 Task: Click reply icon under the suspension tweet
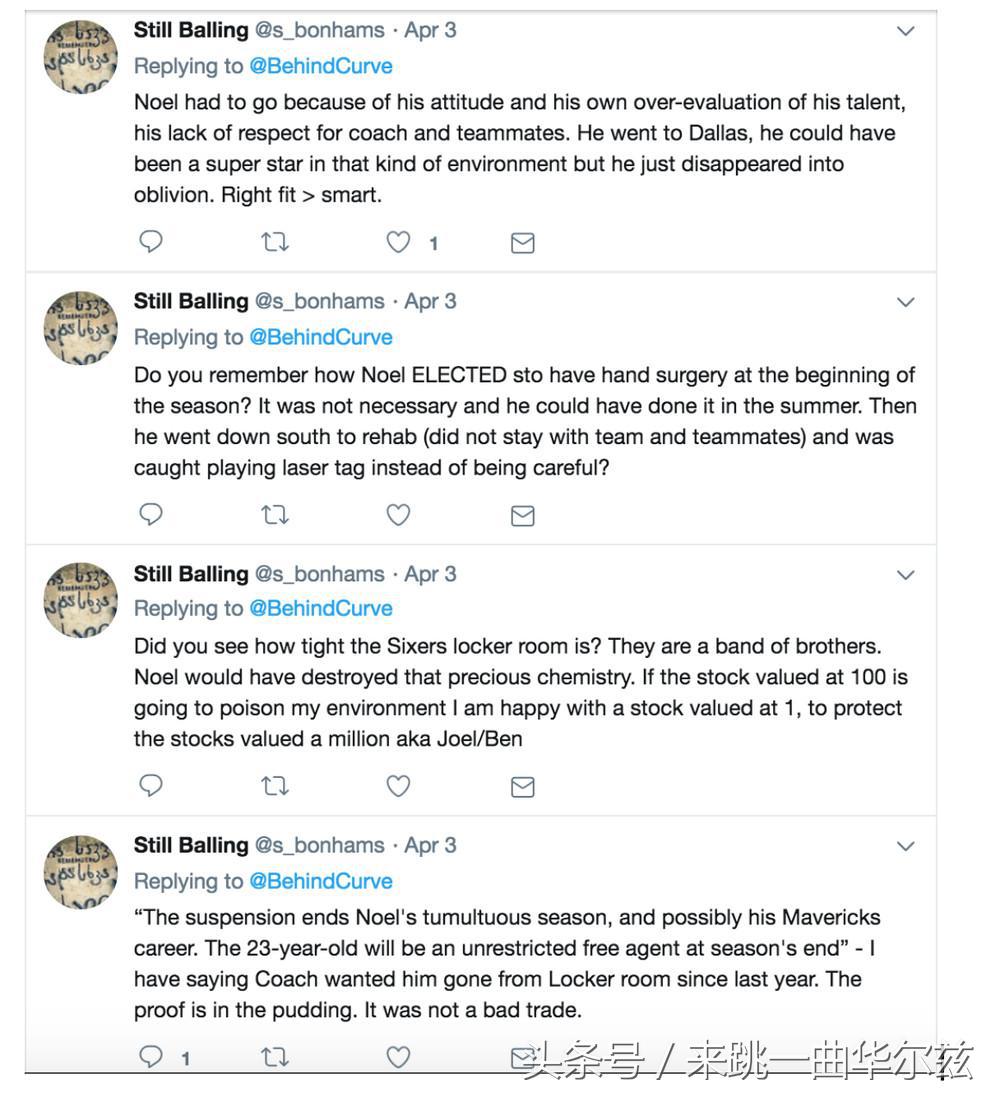pos(150,1055)
